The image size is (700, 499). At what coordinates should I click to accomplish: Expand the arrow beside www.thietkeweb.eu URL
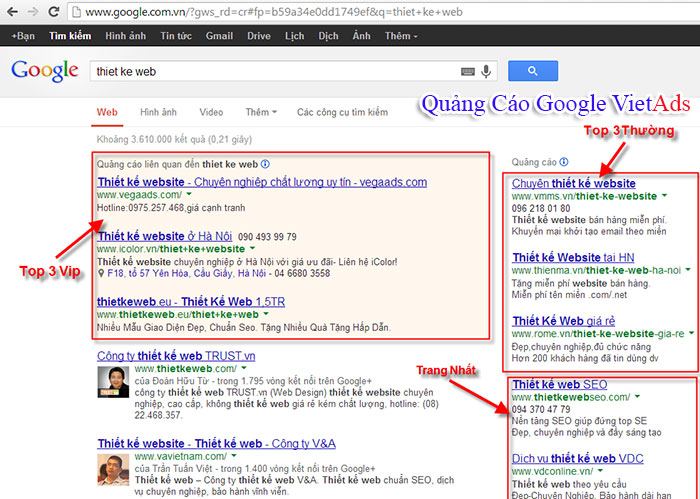pyautogui.click(x=266, y=314)
